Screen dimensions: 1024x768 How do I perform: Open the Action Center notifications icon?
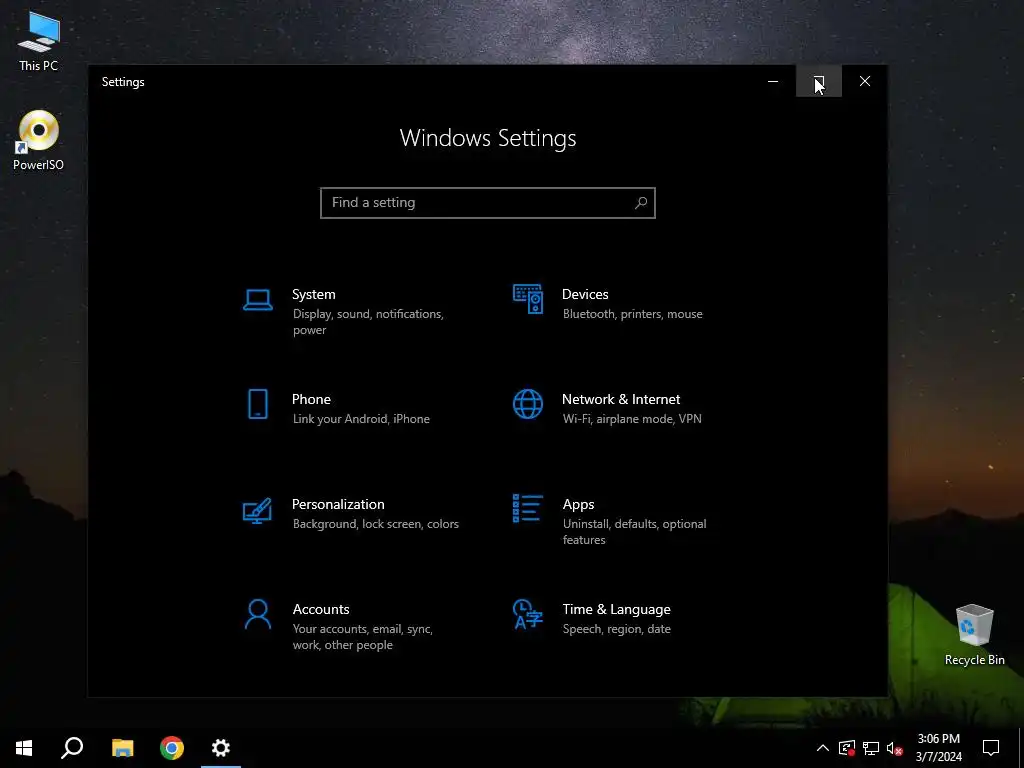(991, 748)
